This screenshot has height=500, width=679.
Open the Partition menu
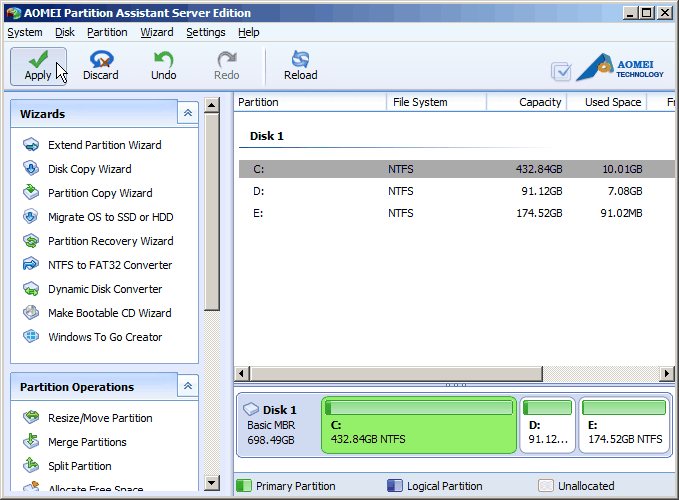[107, 32]
